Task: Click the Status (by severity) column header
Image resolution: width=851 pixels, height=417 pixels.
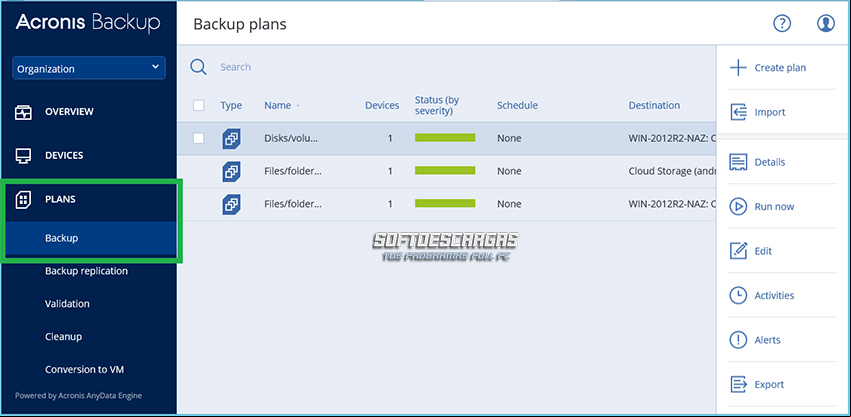Action: point(437,105)
